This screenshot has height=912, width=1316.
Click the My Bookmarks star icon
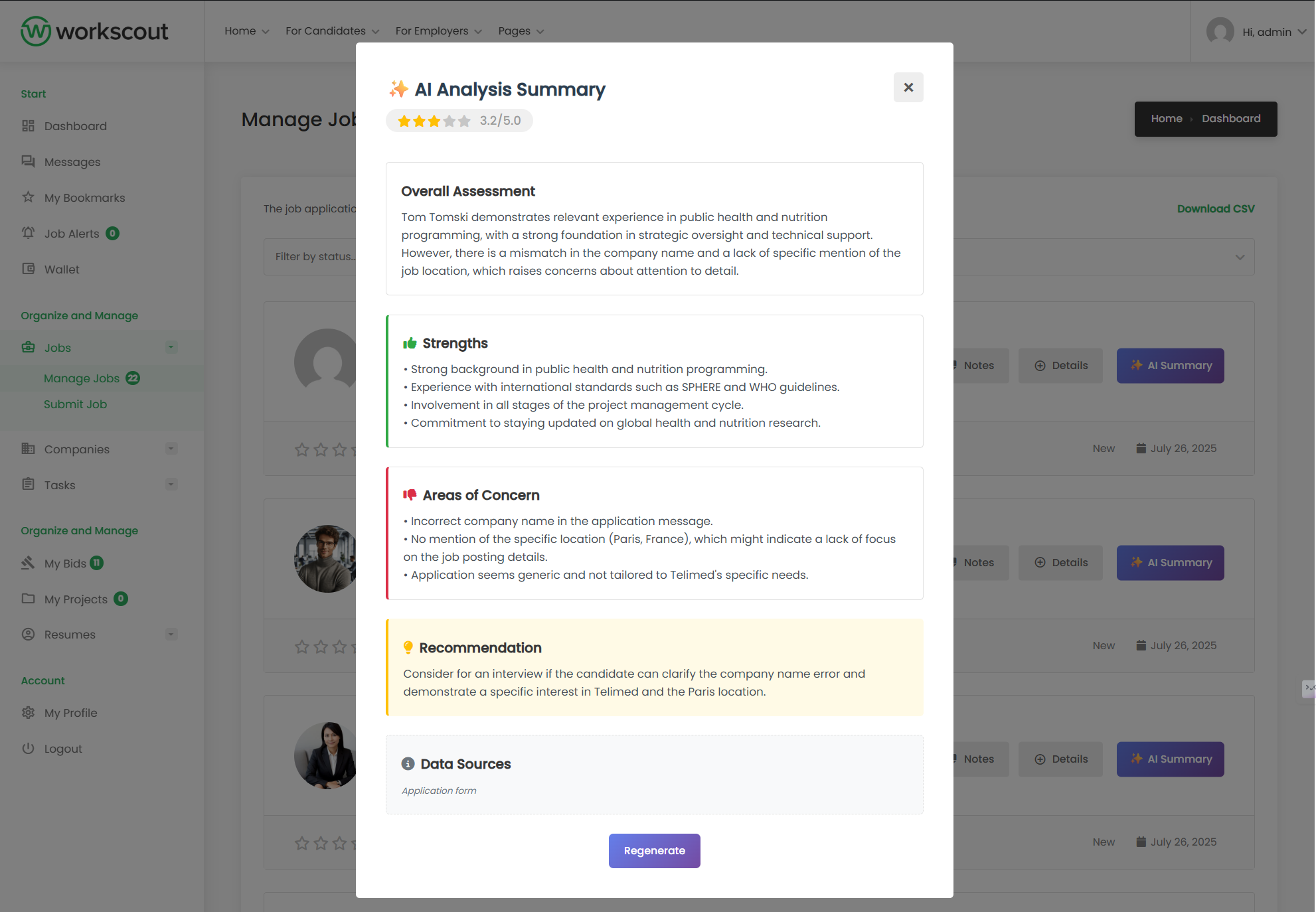tap(28, 197)
